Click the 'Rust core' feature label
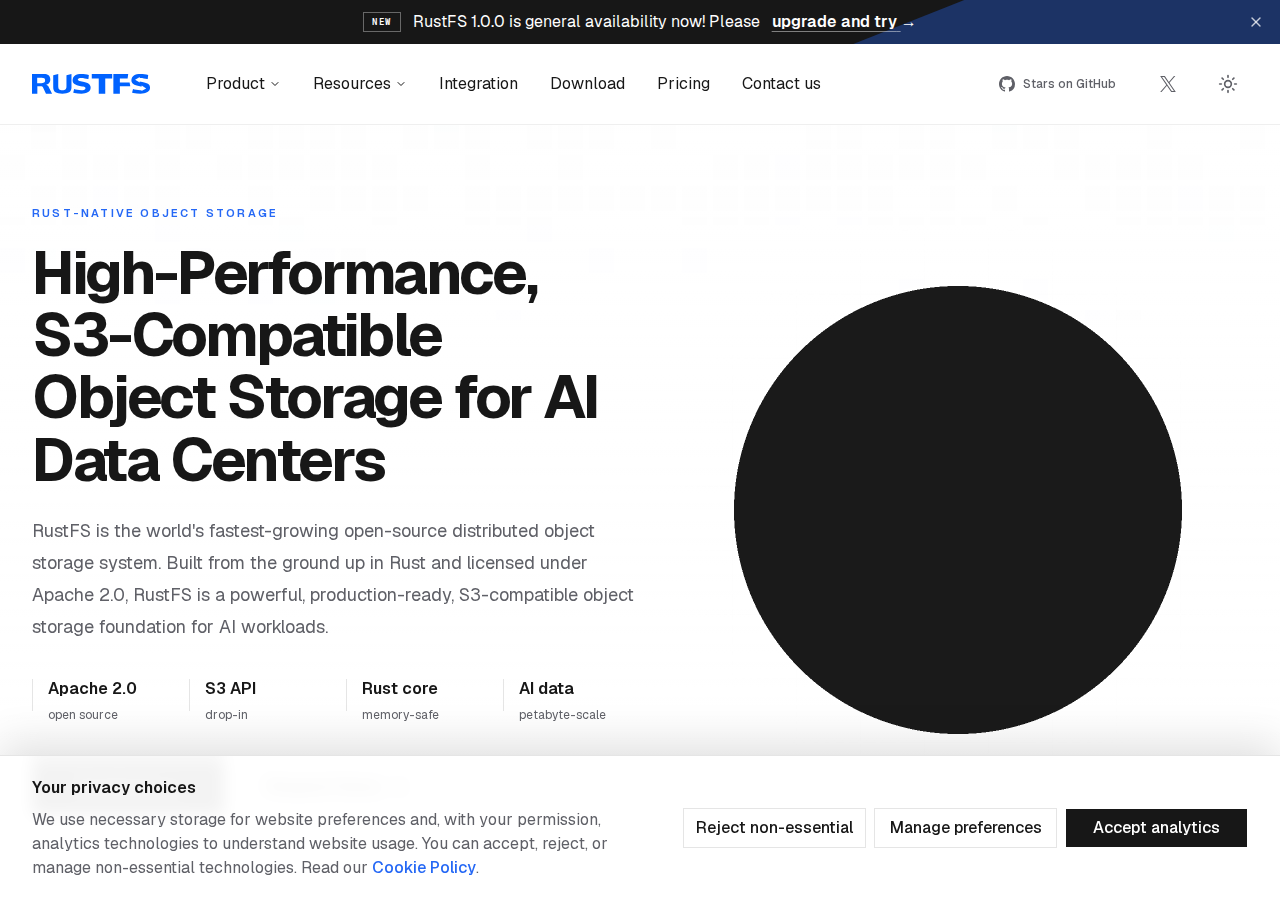Viewport: 1280px width, 900px height. pos(400,689)
